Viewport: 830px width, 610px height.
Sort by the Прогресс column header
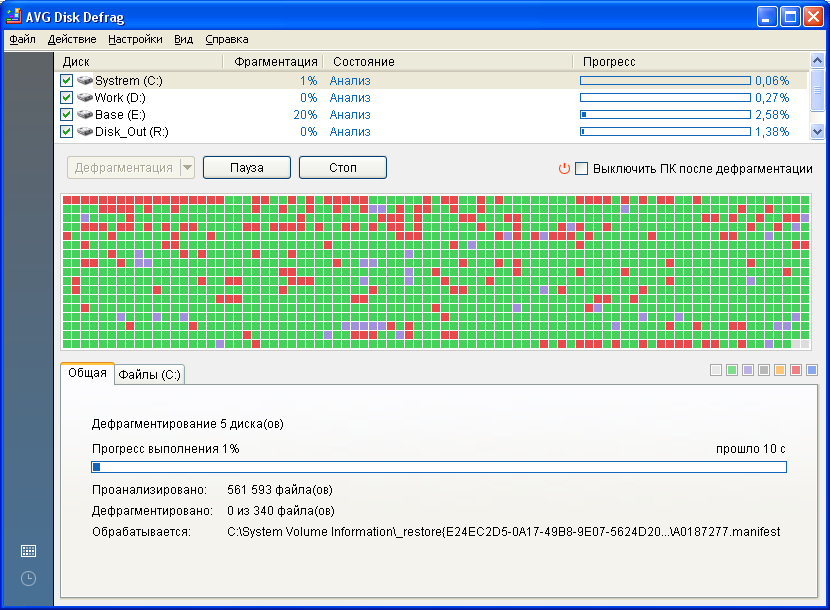point(691,61)
